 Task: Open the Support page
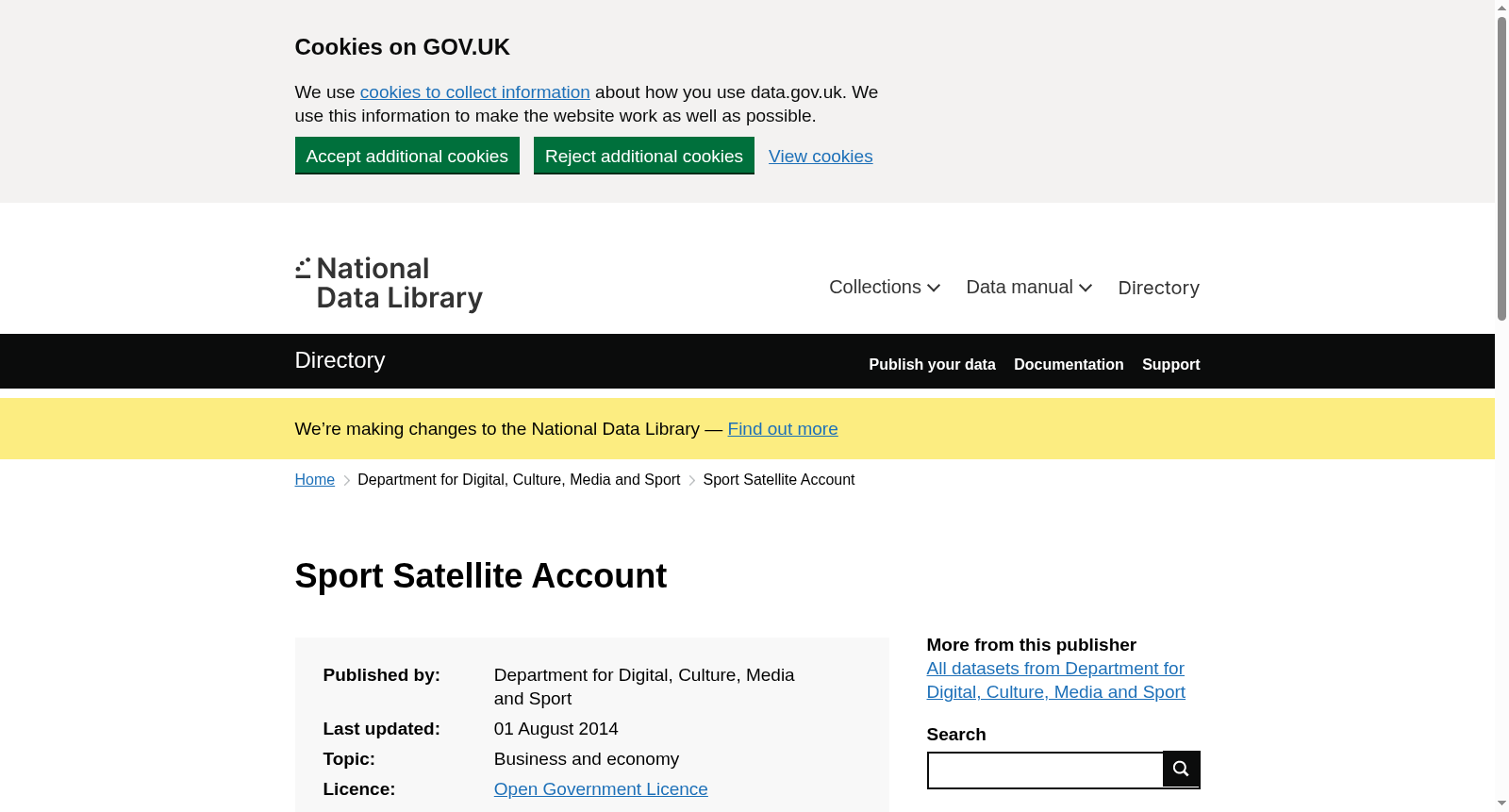point(1171,364)
